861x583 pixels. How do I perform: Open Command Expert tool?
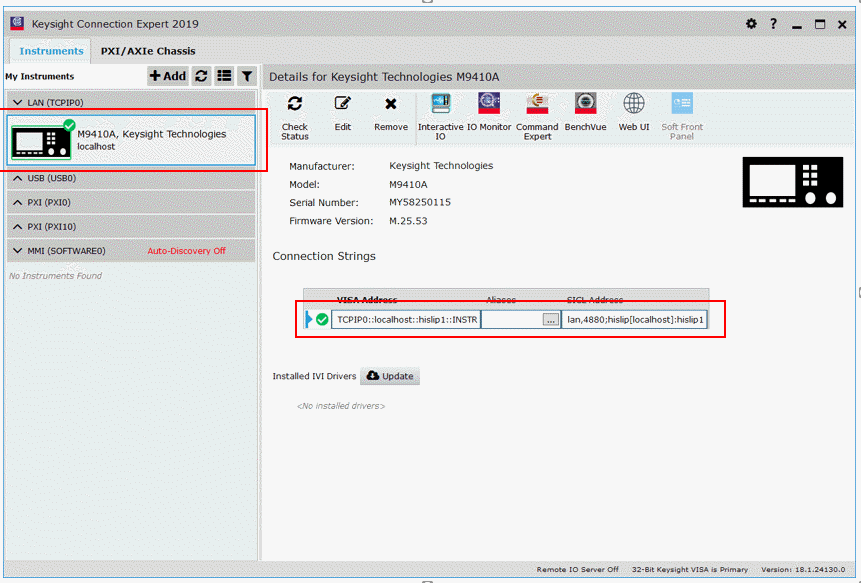(537, 104)
